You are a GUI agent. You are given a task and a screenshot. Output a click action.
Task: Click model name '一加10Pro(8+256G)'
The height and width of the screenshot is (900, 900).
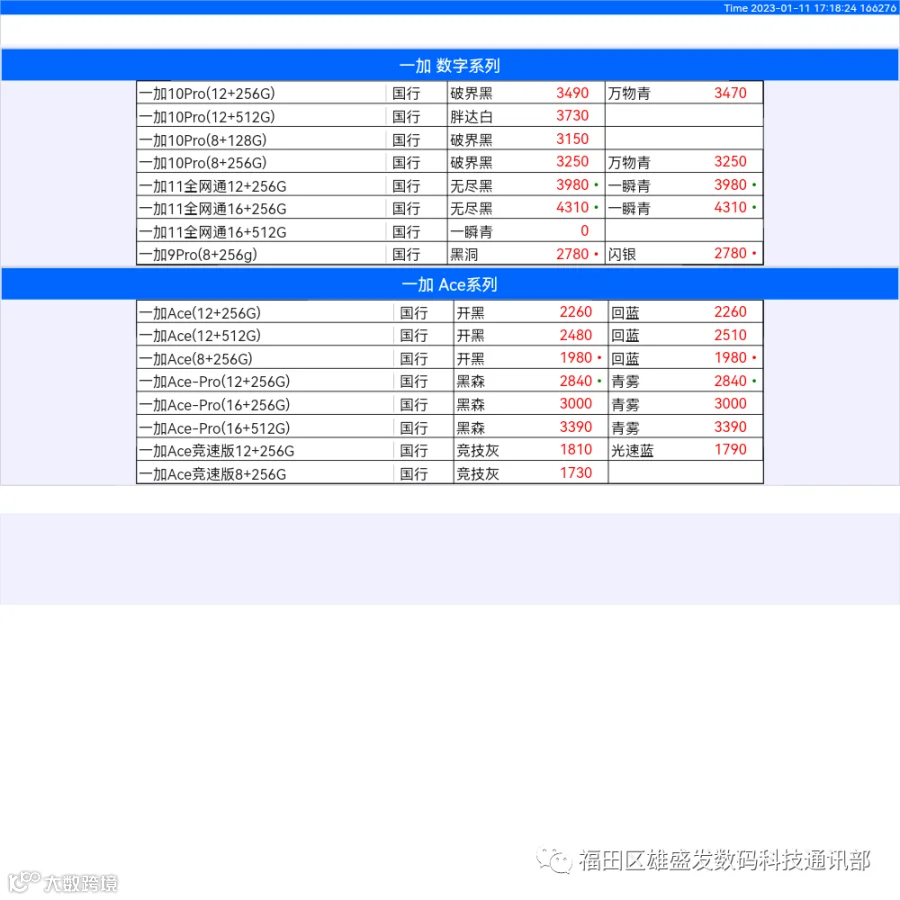tap(203, 162)
